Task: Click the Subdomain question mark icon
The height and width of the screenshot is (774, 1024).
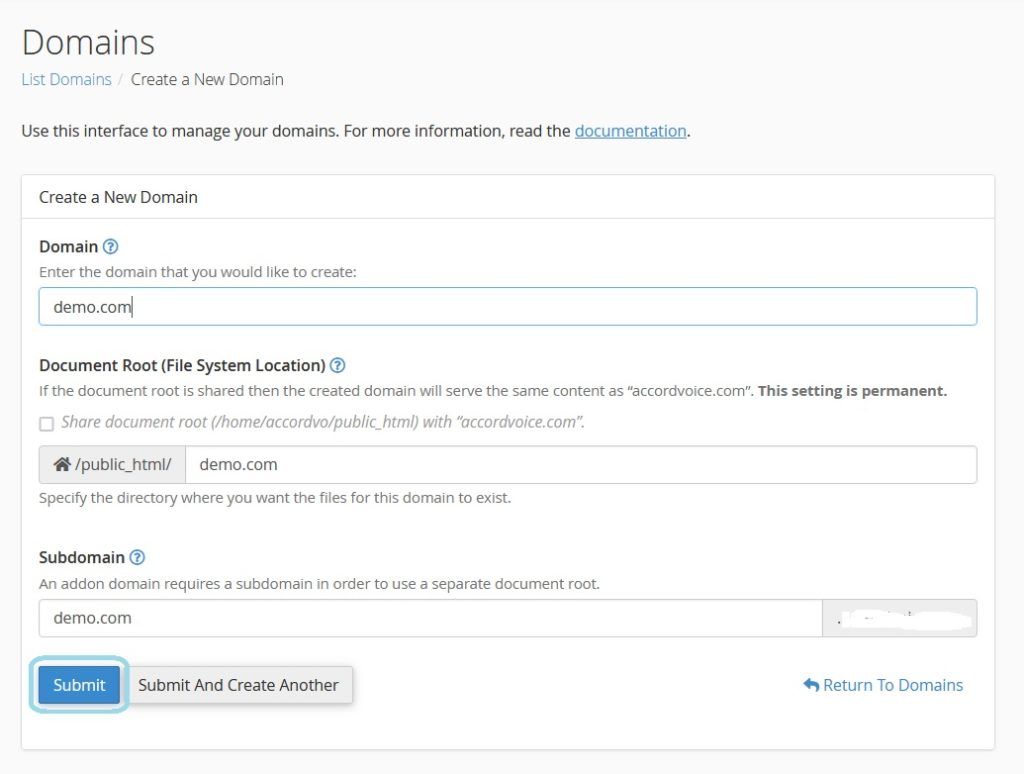Action: click(x=138, y=557)
